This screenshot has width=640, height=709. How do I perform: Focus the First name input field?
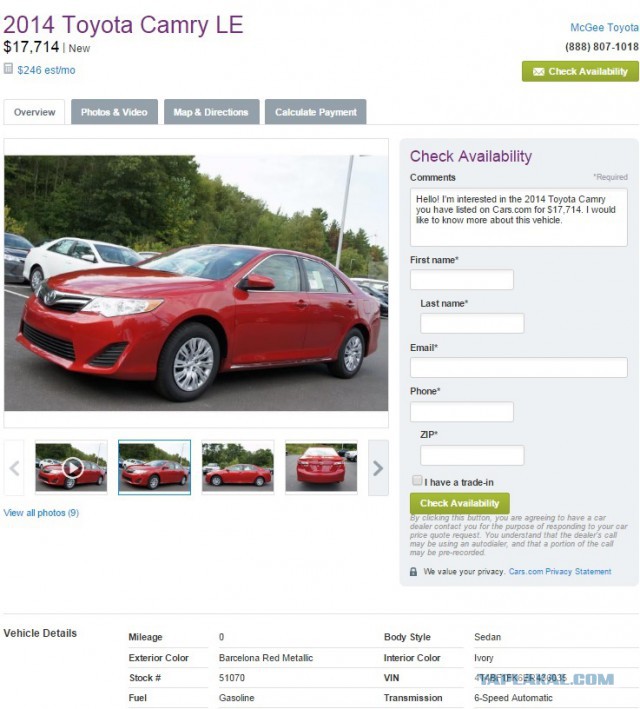[462, 279]
